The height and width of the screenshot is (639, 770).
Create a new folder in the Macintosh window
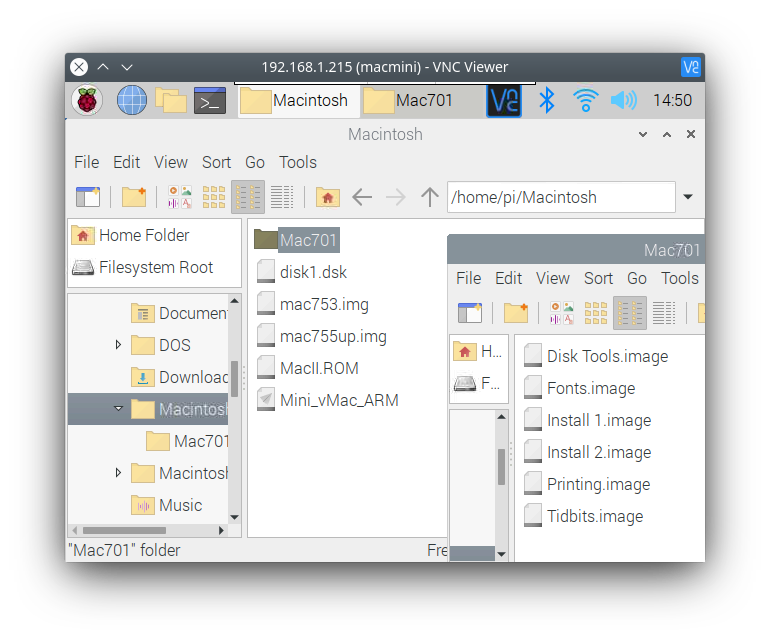134,197
